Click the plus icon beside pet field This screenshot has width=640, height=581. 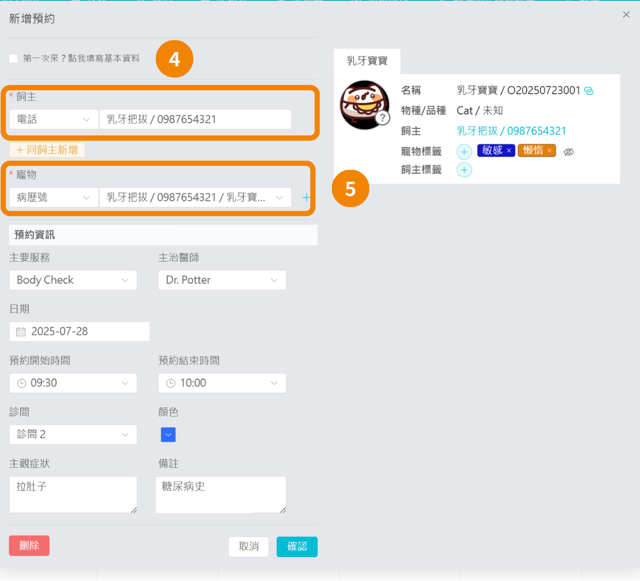coord(306,198)
